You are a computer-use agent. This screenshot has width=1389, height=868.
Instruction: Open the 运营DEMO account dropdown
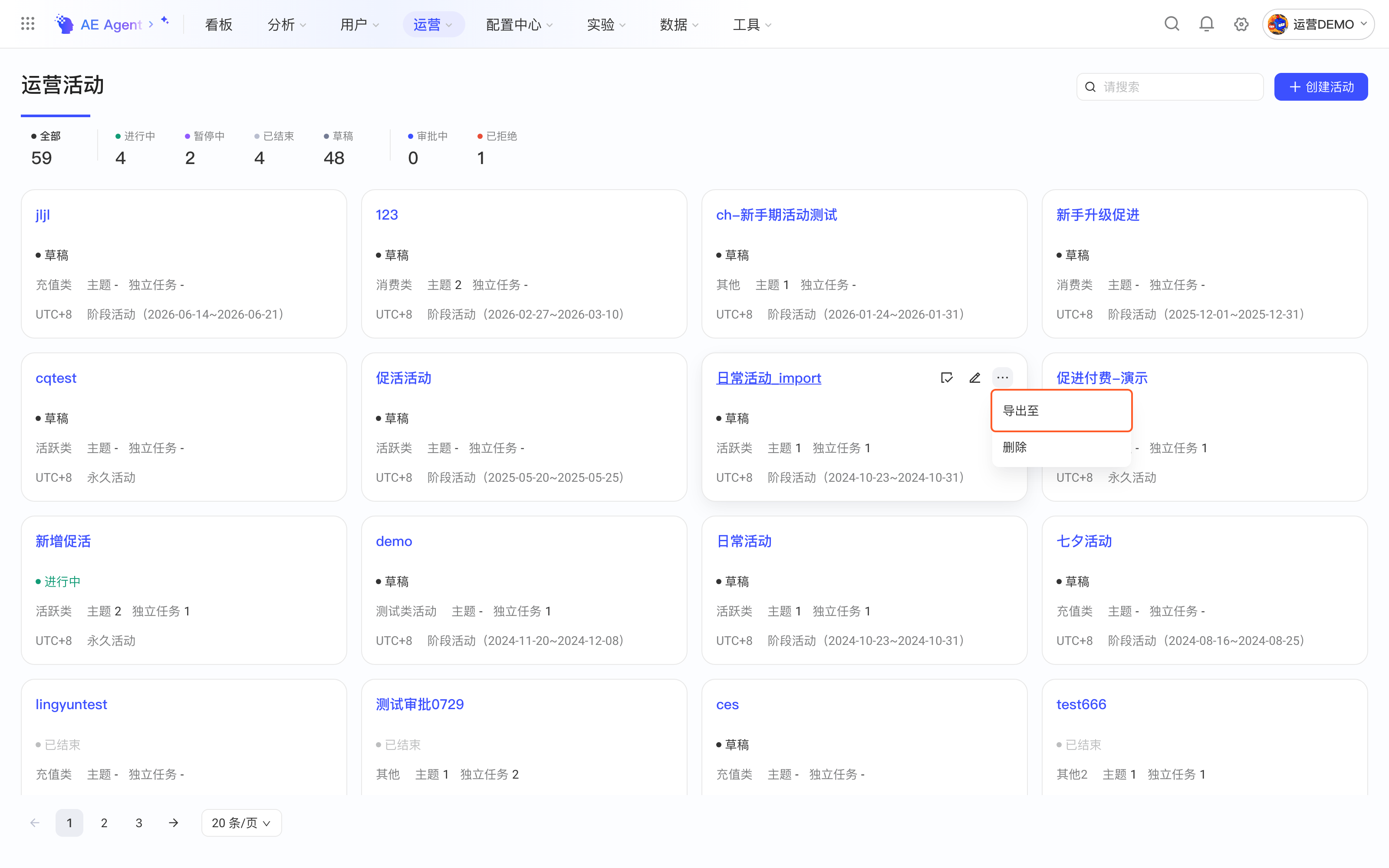coord(1318,24)
